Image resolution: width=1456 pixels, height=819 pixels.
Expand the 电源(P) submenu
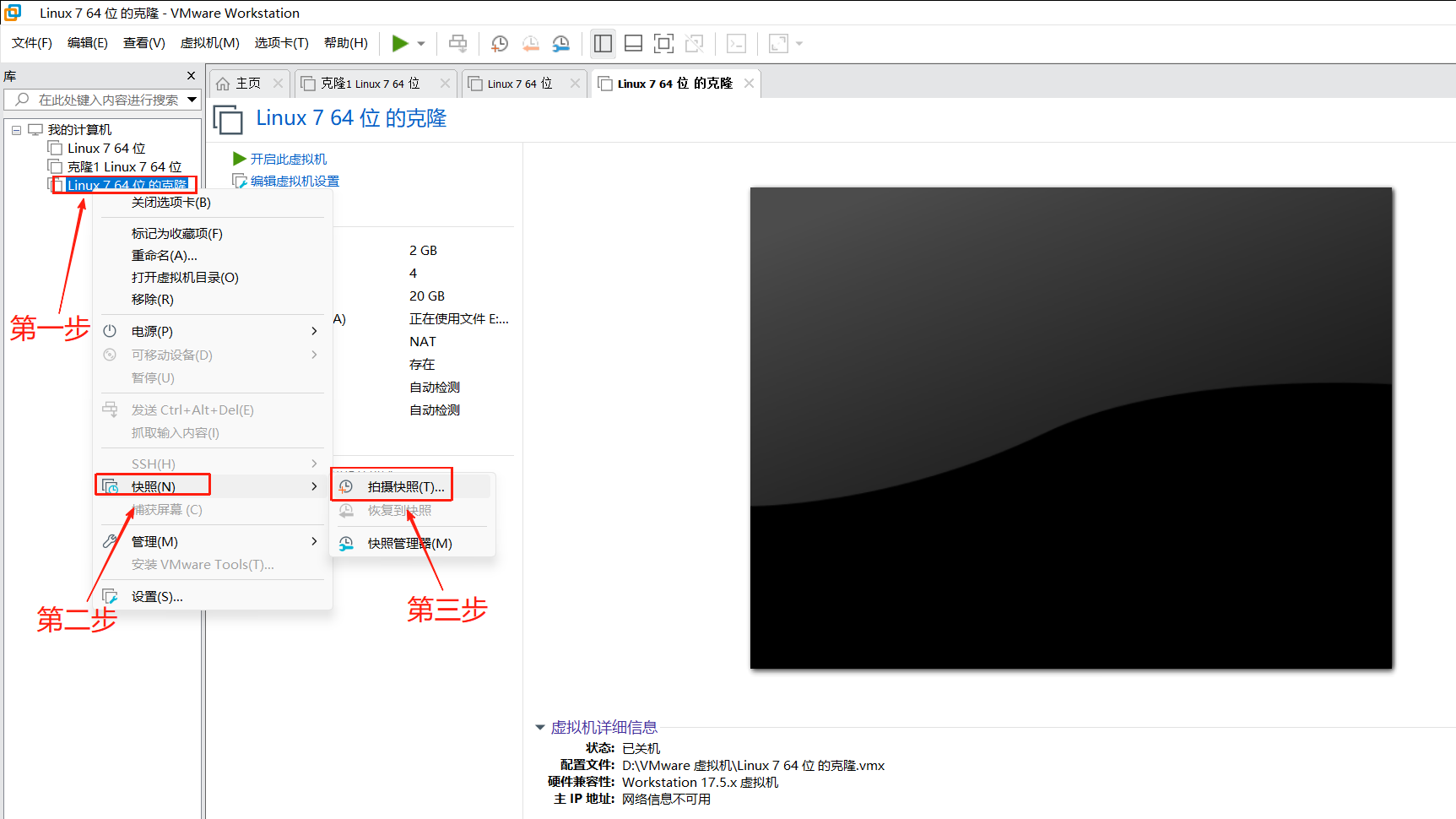(x=213, y=332)
